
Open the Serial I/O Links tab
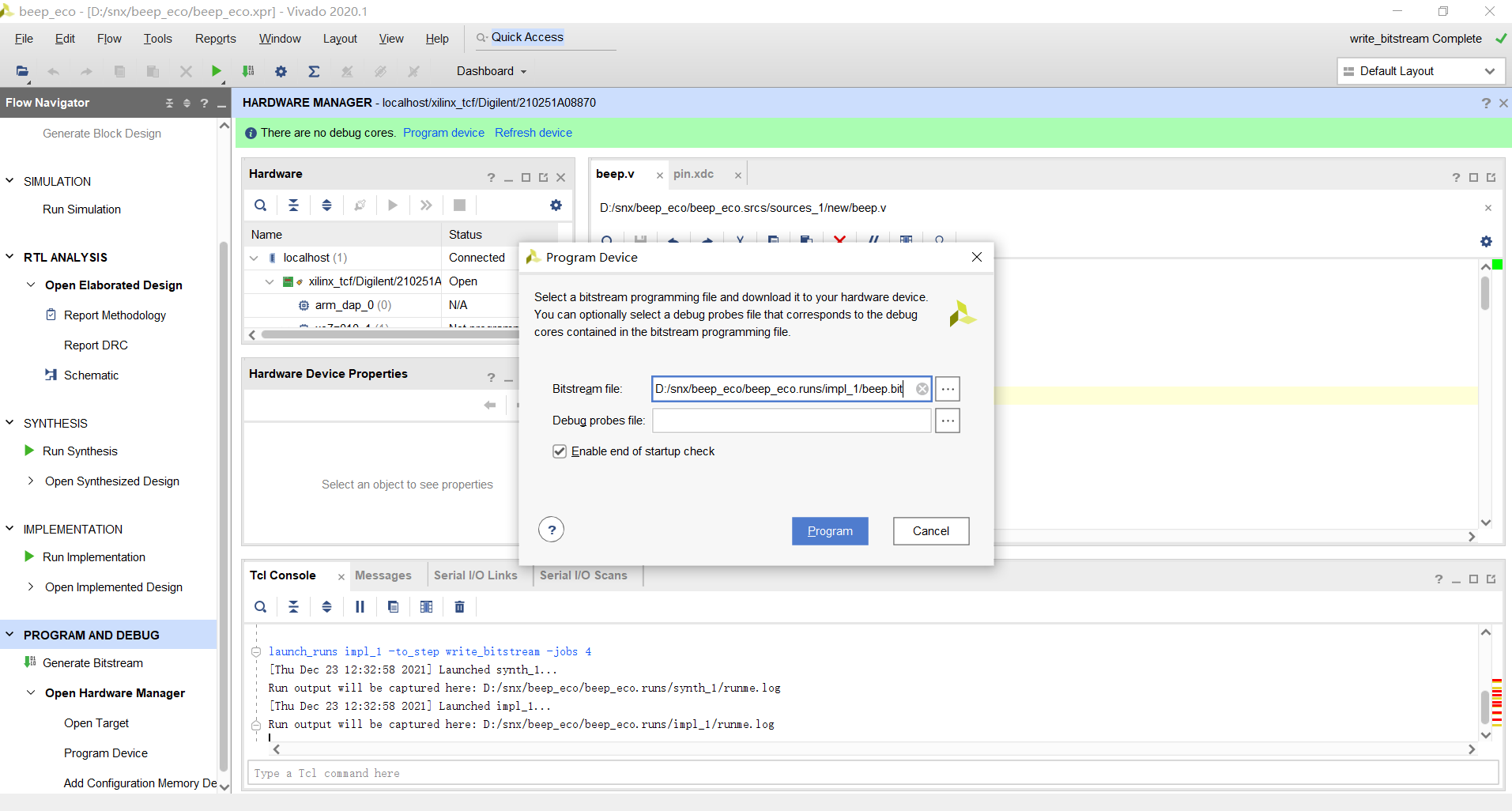click(x=476, y=575)
